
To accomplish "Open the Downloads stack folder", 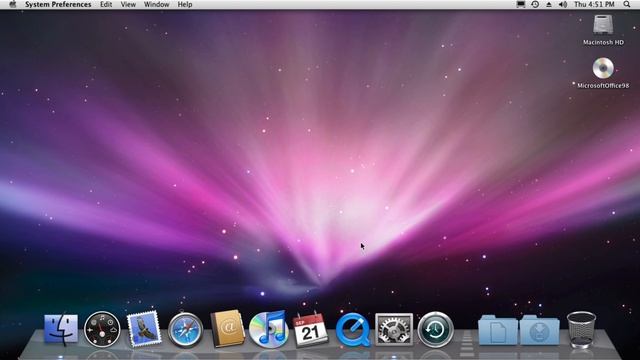I will tap(540, 330).
